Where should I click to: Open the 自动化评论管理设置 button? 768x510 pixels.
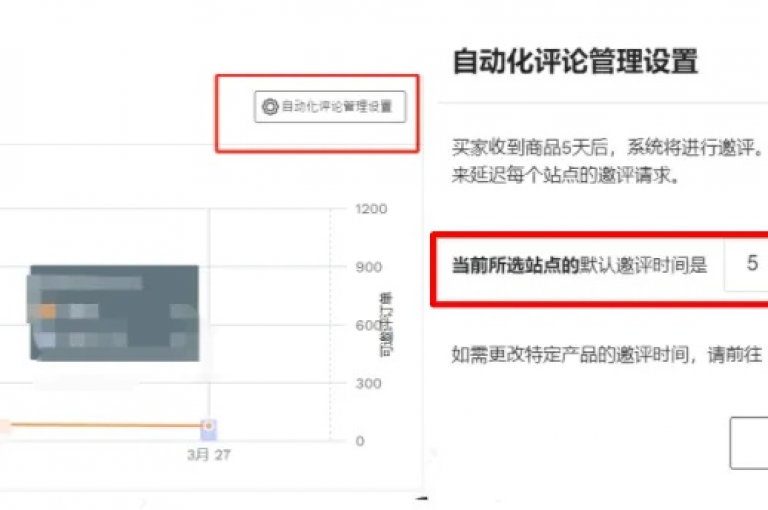pos(330,106)
